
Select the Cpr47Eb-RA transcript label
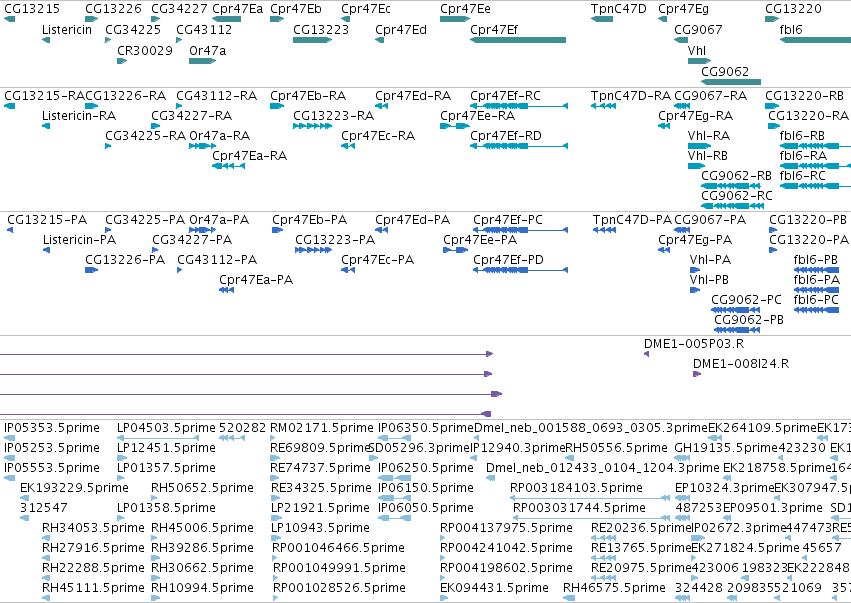[308, 96]
